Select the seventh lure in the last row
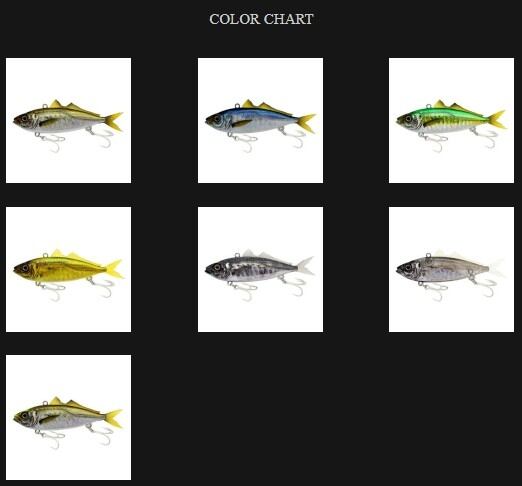Screen dimensions: 522x486 click(x=68, y=417)
